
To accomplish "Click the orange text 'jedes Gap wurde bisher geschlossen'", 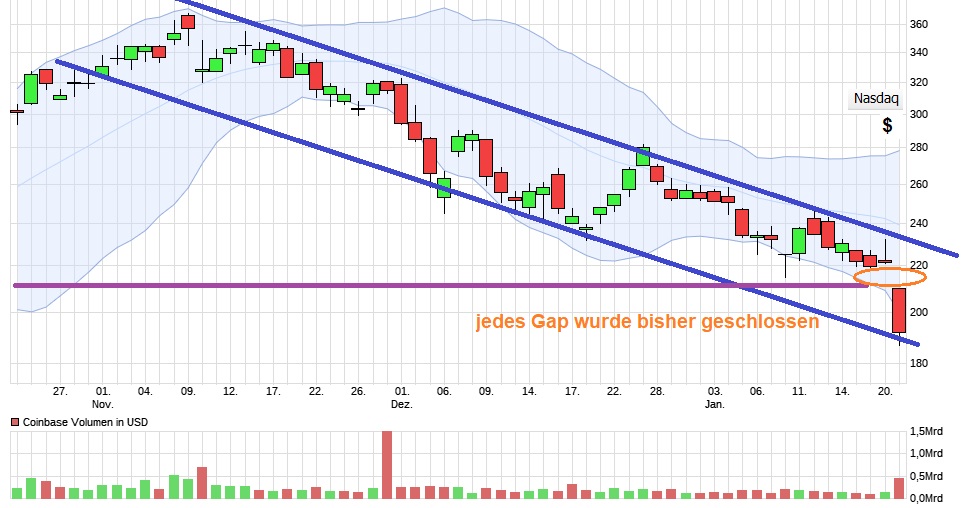I will click(646, 323).
